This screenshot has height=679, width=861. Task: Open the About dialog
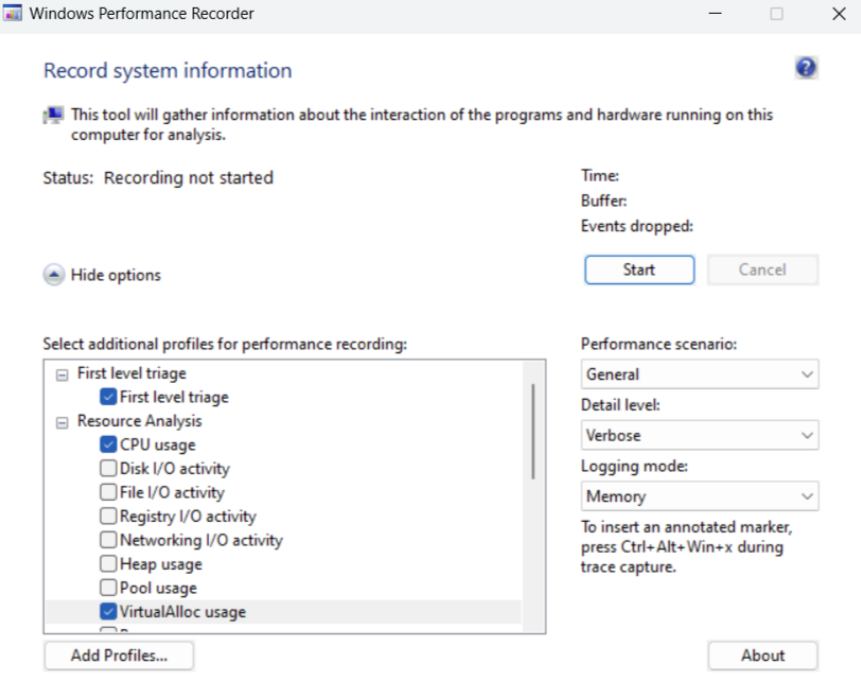click(x=763, y=655)
